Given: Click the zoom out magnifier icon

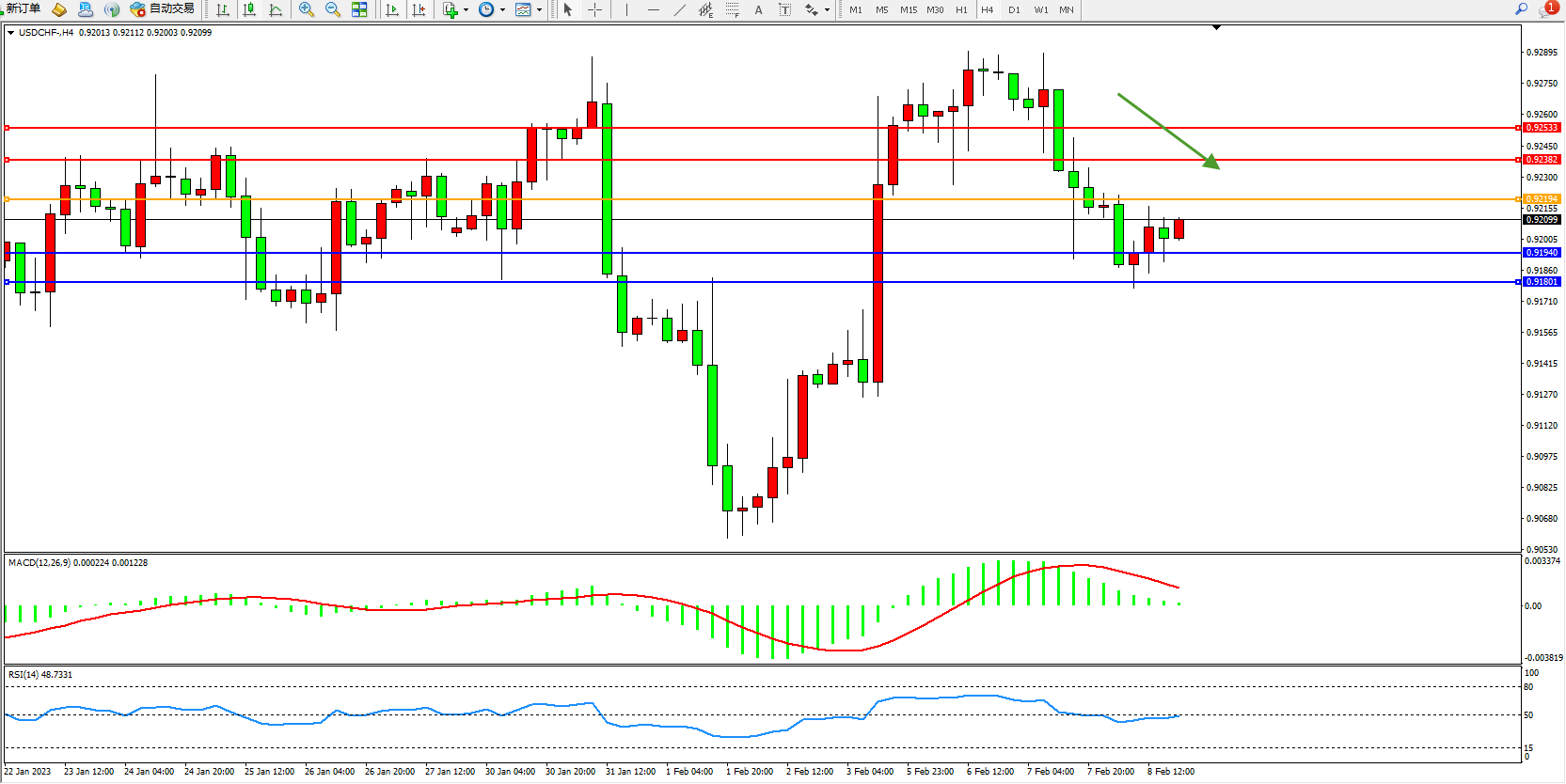Looking at the screenshot, I should 332,9.
